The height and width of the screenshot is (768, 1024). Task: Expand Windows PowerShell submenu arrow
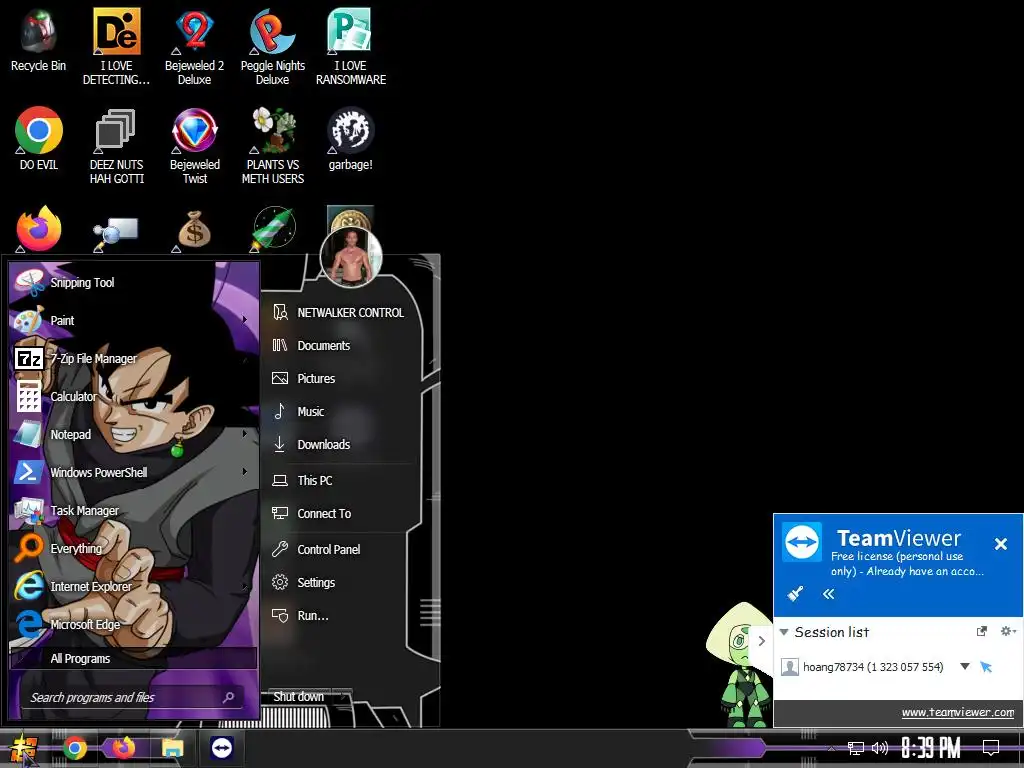click(x=245, y=472)
